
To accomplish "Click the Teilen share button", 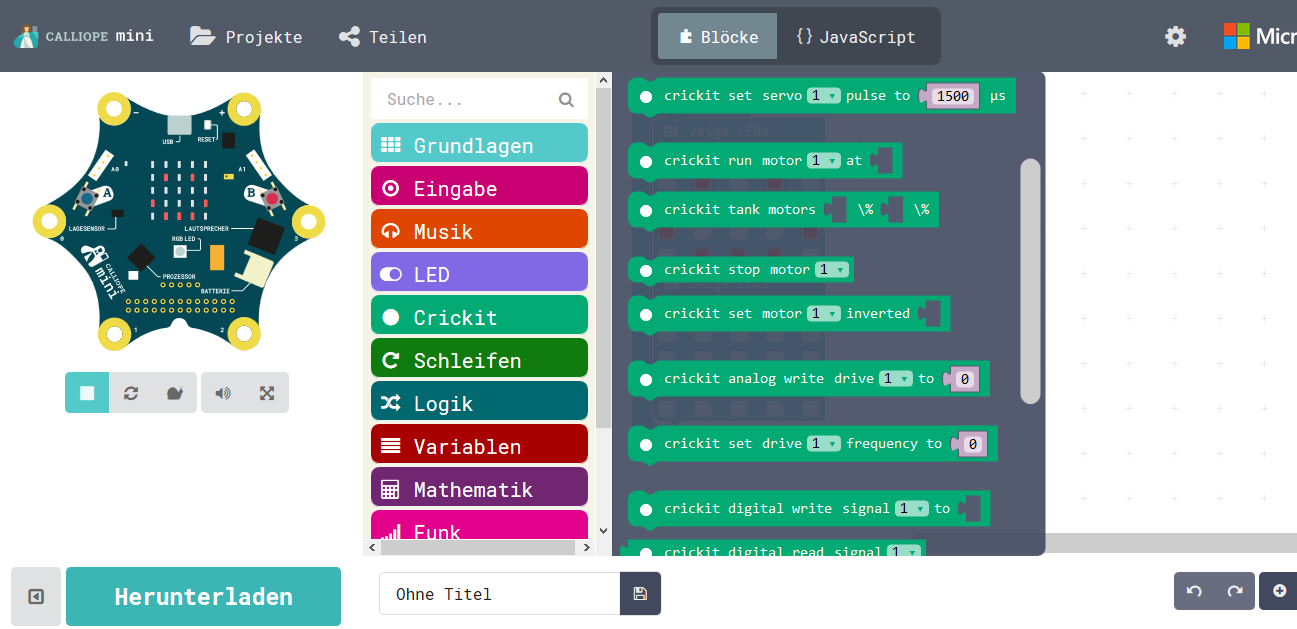I will click(383, 37).
